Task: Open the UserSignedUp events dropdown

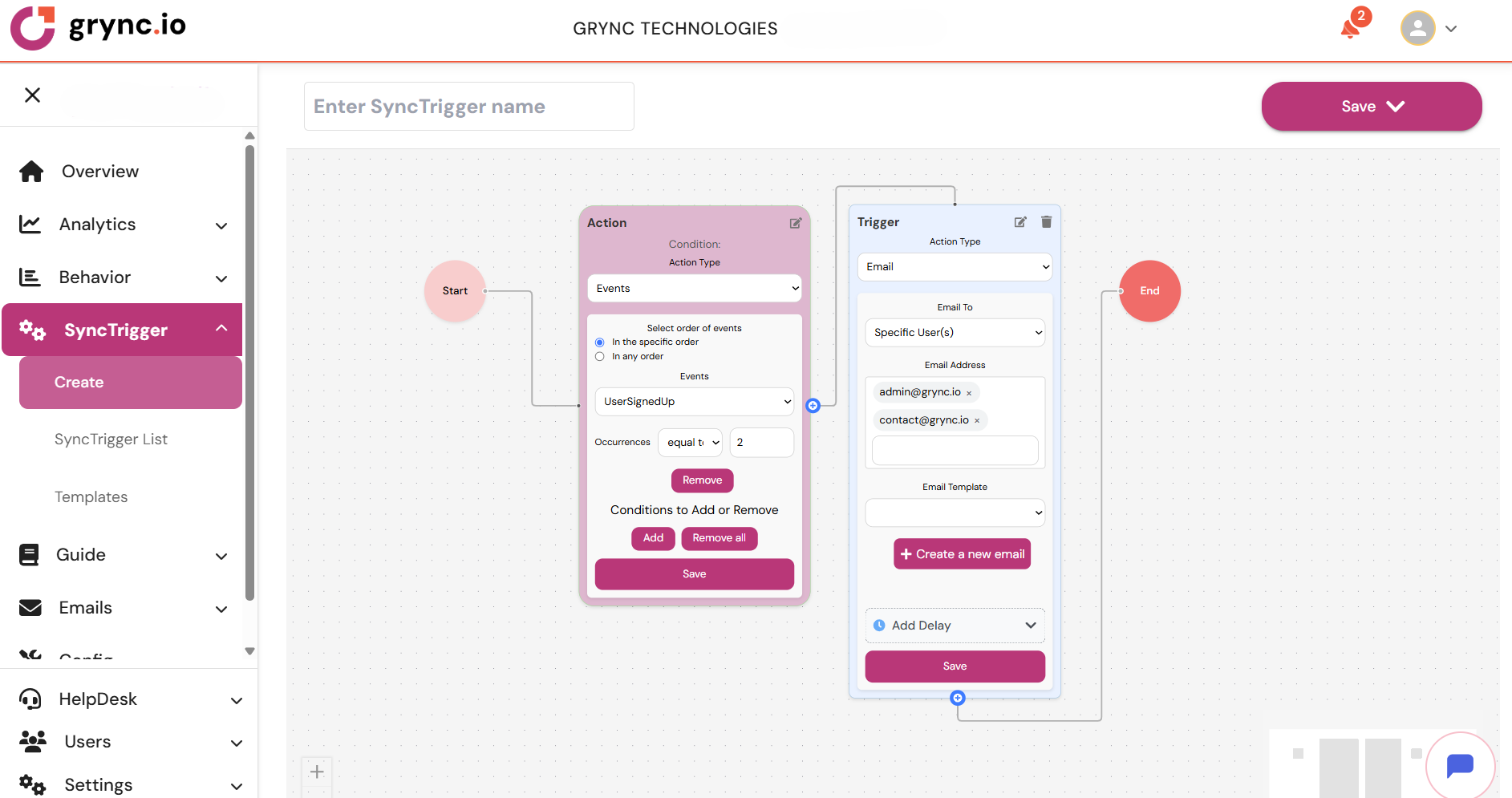Action: tap(694, 402)
